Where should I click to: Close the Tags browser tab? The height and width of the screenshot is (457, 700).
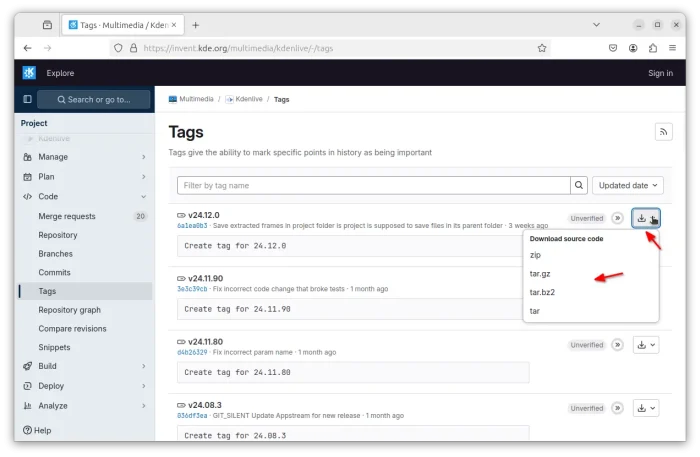click(174, 25)
